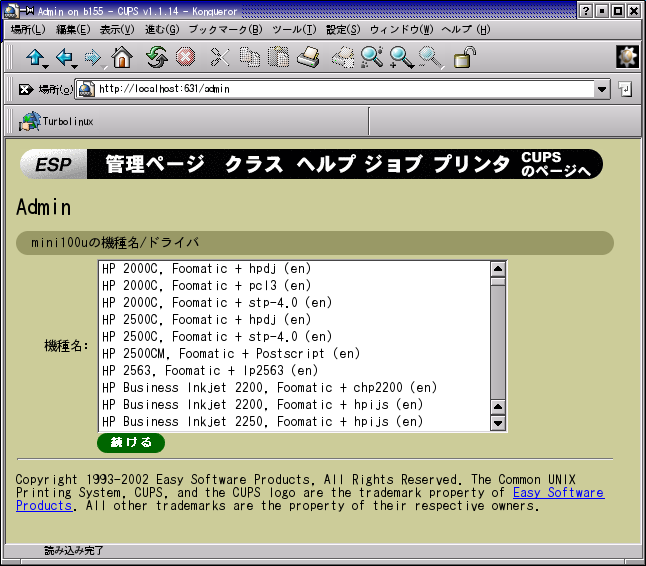The image size is (646, 566).
Task: Select HP Business Inkjet 2200 chp2200 driver
Action: point(294,387)
